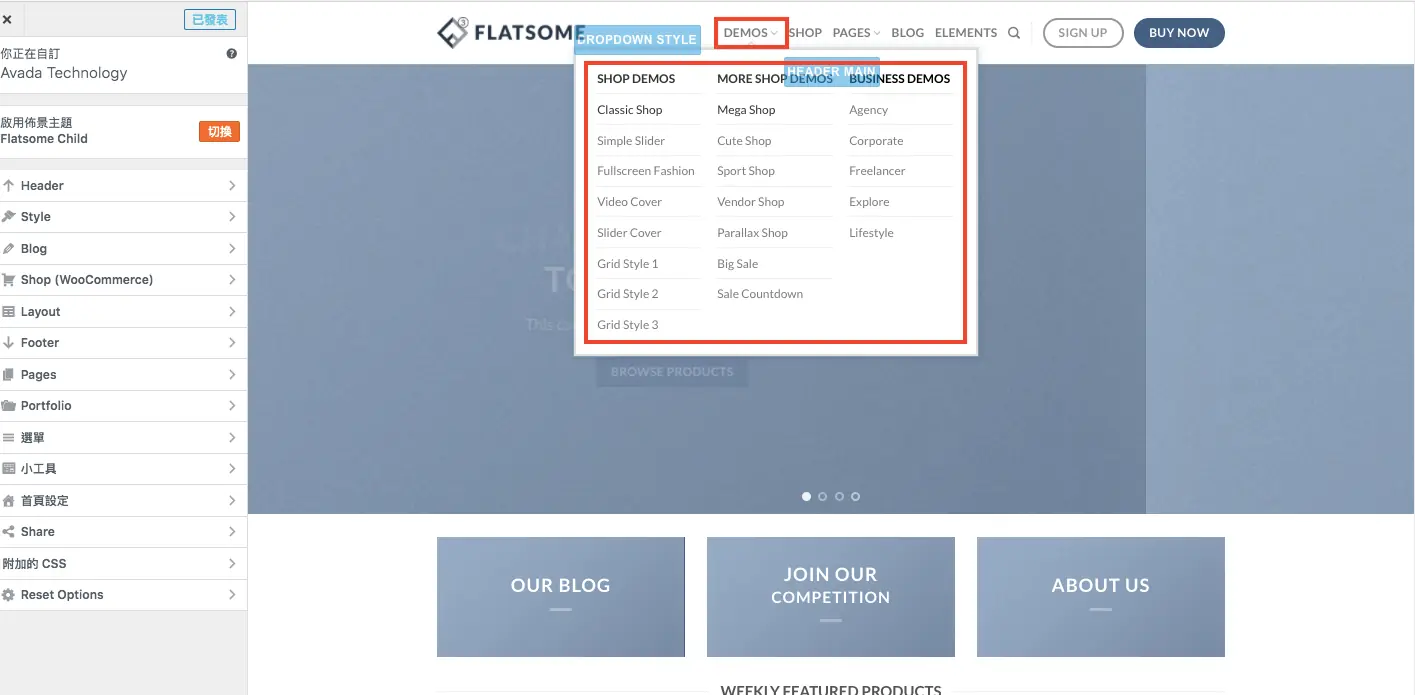Select Video Cover demo
Screen dimensions: 1415x695
tap(630, 202)
